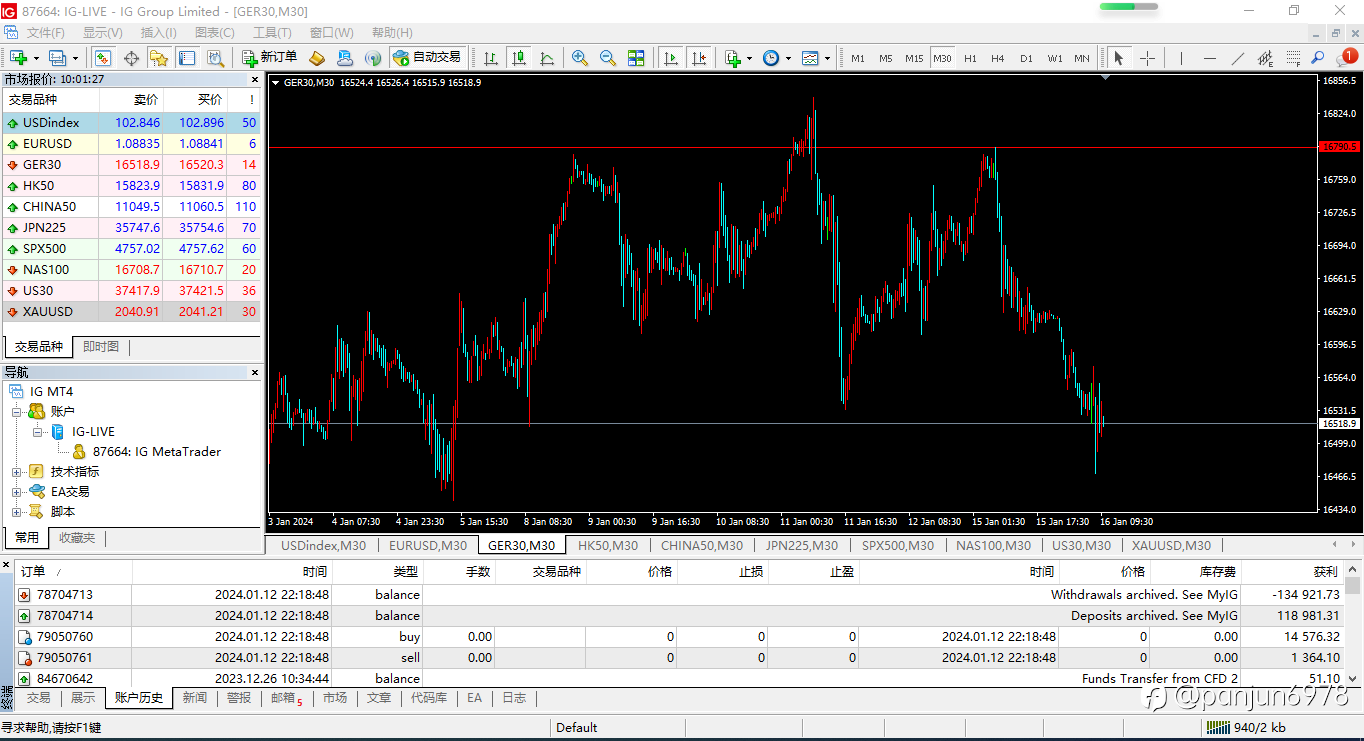
Task: Click the chart shift triangle marker
Action: 1106,76
